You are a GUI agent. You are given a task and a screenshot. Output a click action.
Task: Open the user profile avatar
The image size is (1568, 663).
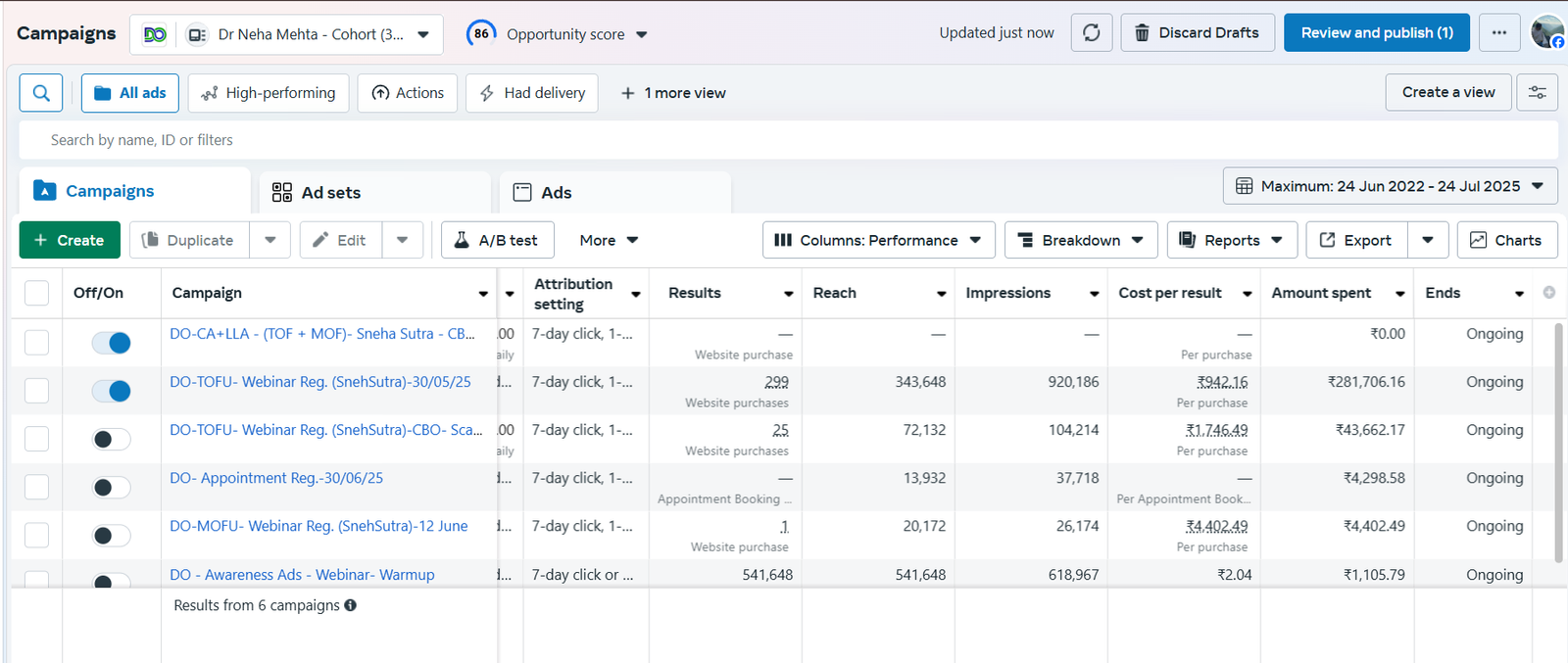(x=1547, y=33)
